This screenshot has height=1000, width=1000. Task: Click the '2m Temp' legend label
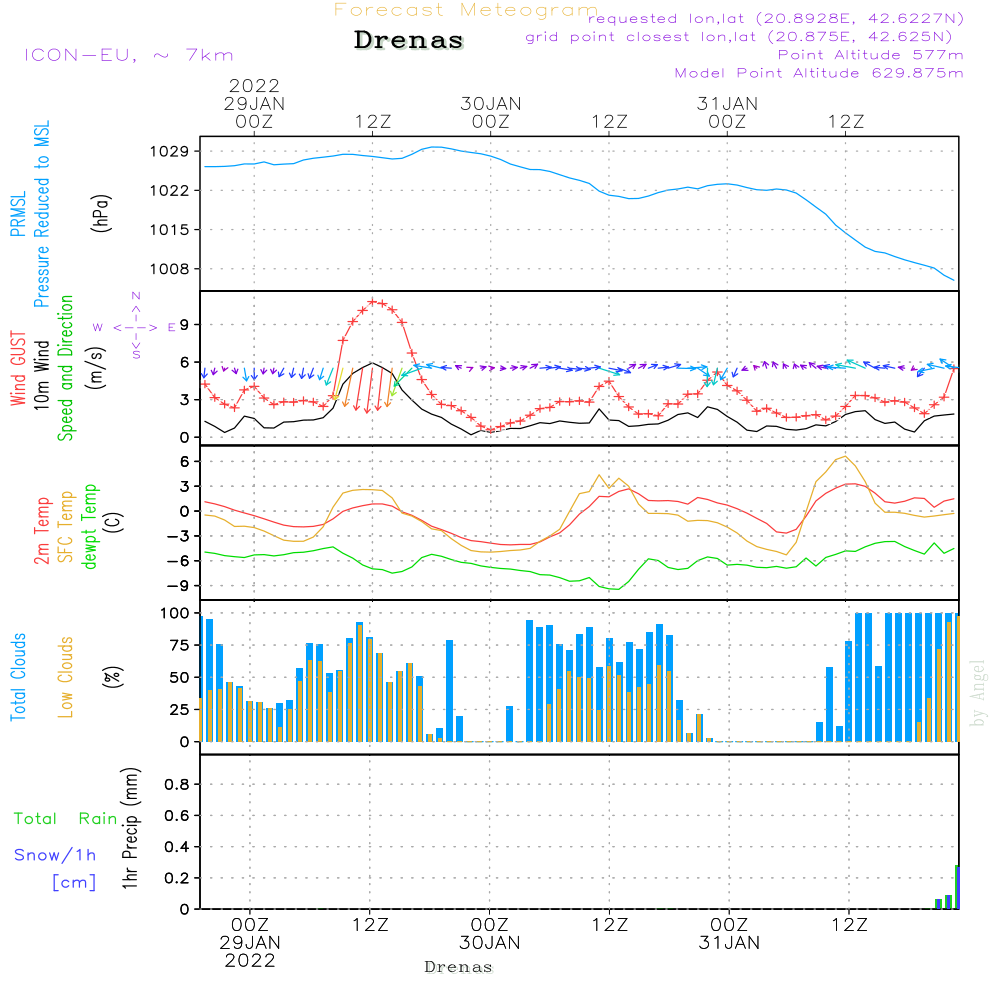41,531
